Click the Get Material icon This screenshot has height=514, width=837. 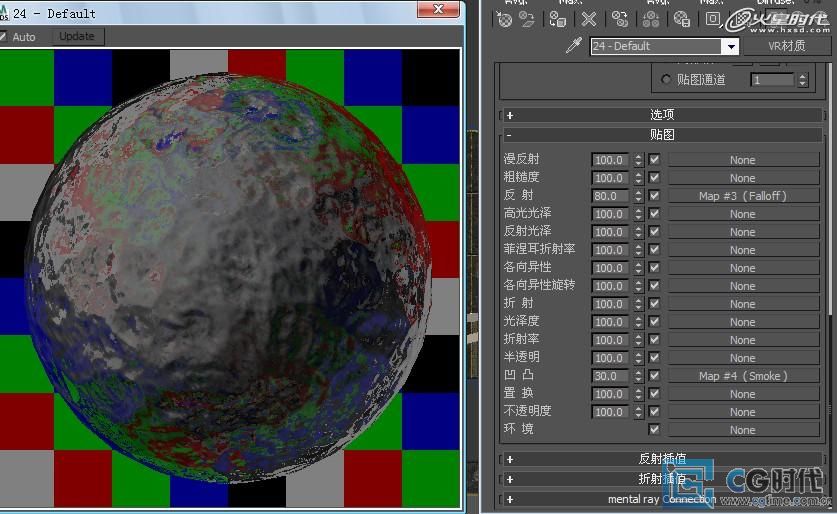tap(504, 20)
